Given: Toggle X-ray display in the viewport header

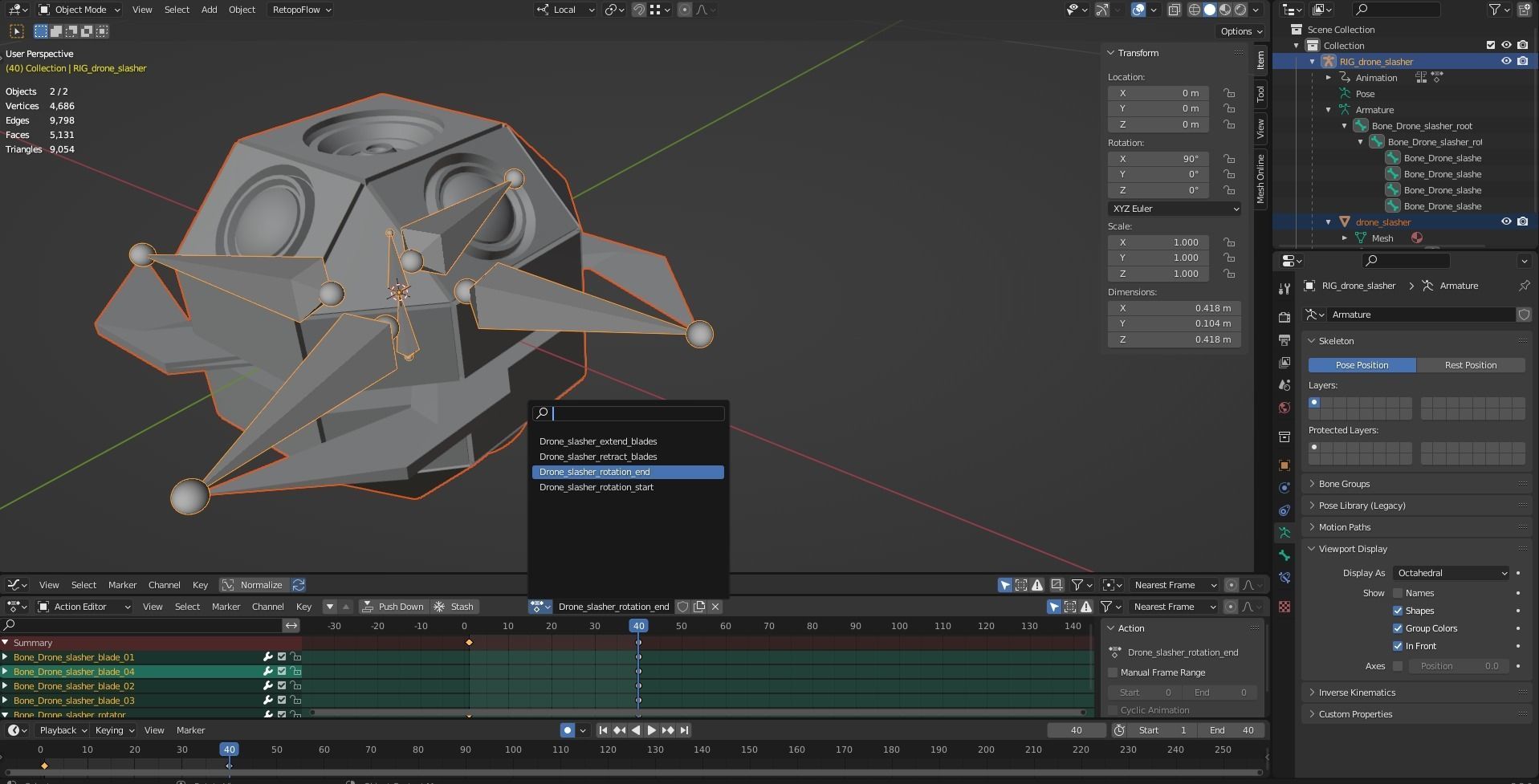Looking at the screenshot, I should 1174,10.
